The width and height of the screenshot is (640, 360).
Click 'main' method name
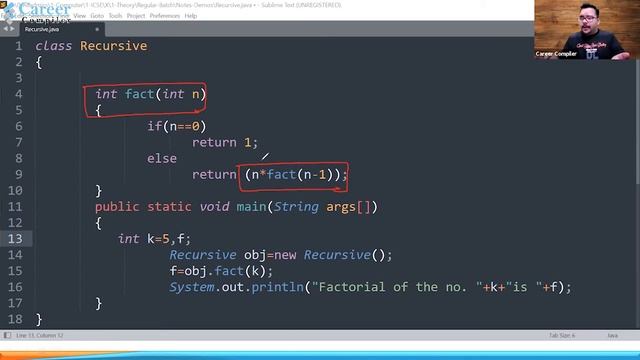[251, 207]
